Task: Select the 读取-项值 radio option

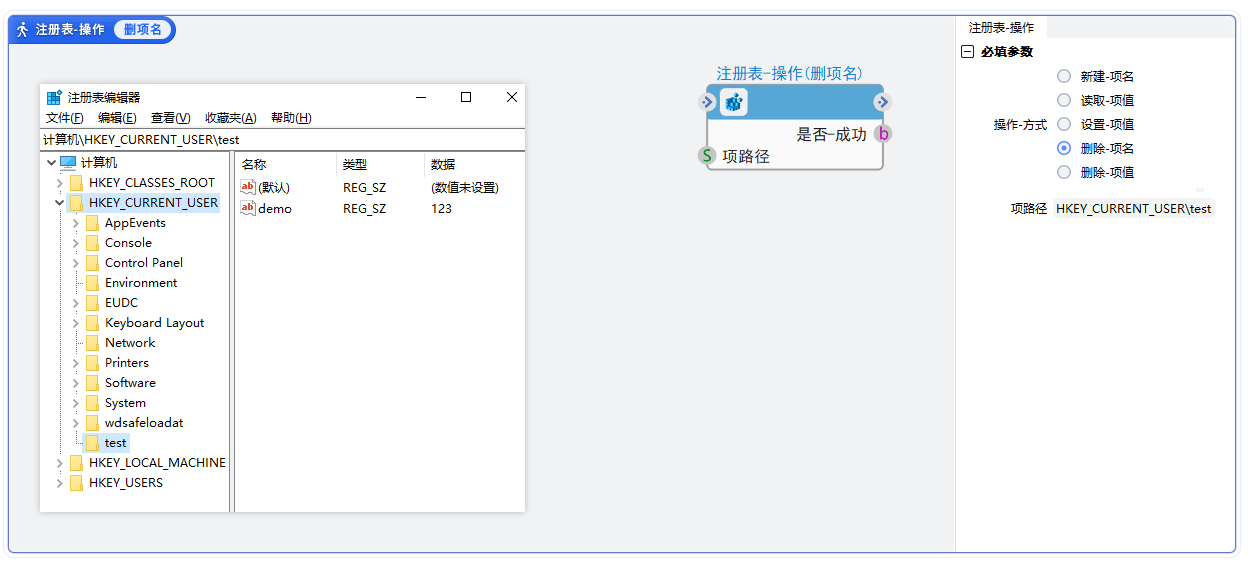Action: click(1064, 100)
